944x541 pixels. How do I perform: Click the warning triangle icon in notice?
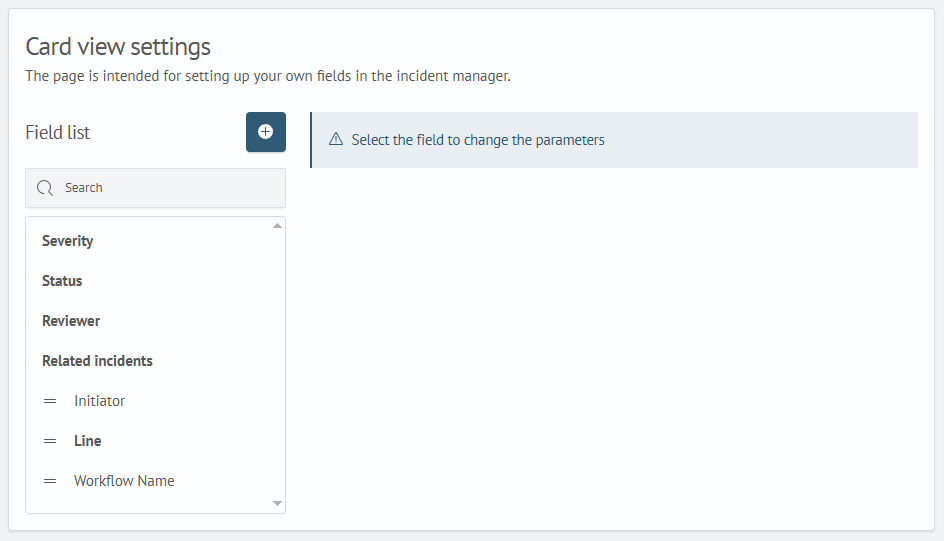[x=336, y=140]
